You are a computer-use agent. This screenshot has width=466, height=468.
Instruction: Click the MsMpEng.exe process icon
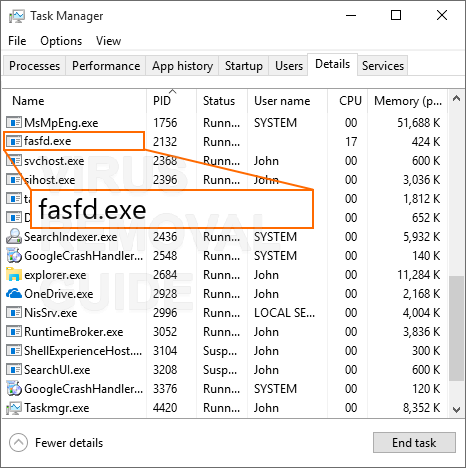[x=14, y=123]
